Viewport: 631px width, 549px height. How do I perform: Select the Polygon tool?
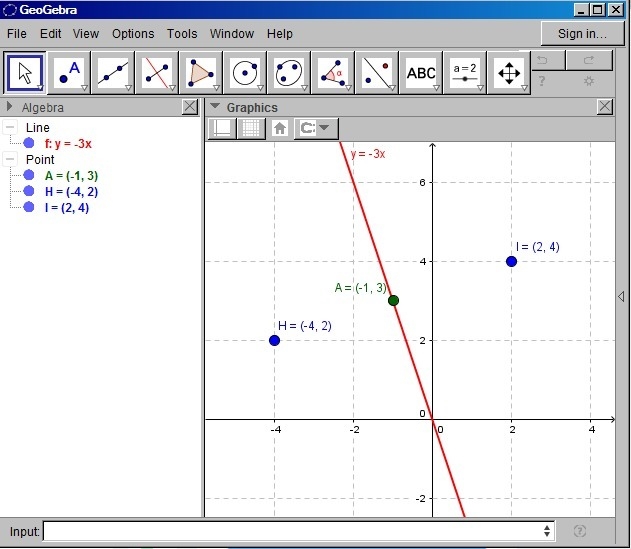[201, 73]
